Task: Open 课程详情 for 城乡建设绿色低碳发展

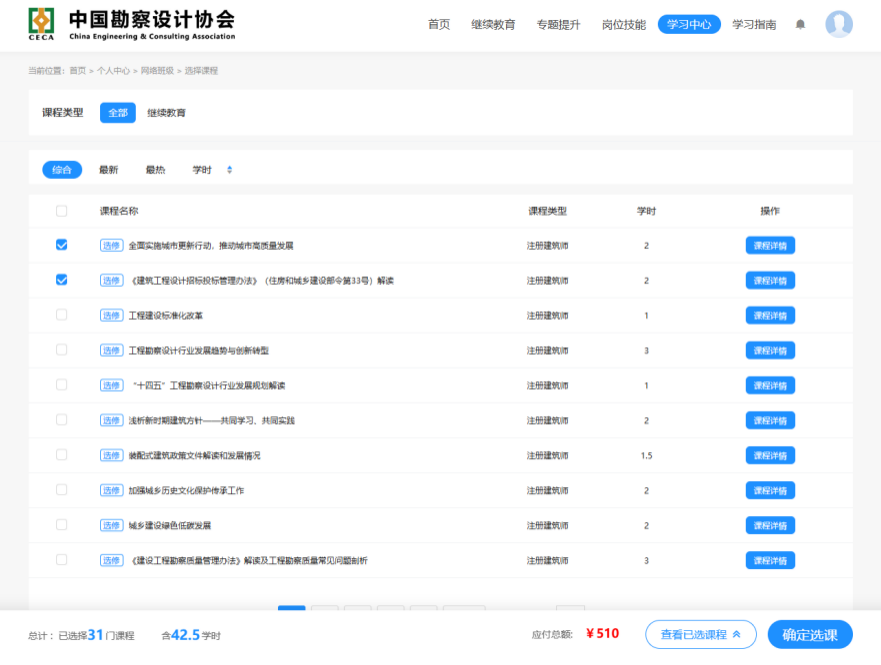Action: (x=770, y=525)
